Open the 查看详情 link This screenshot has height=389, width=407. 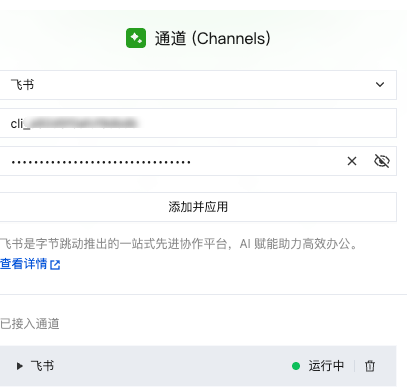point(30,264)
